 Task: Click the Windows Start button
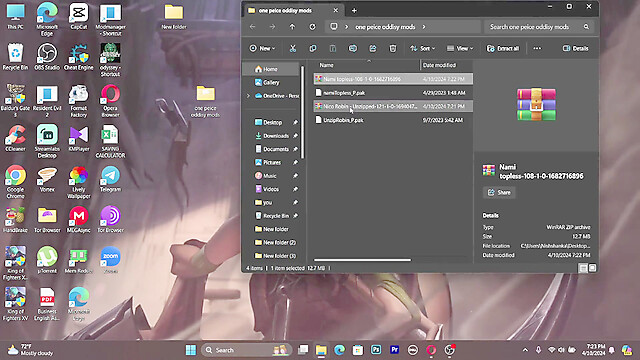(x=191, y=350)
